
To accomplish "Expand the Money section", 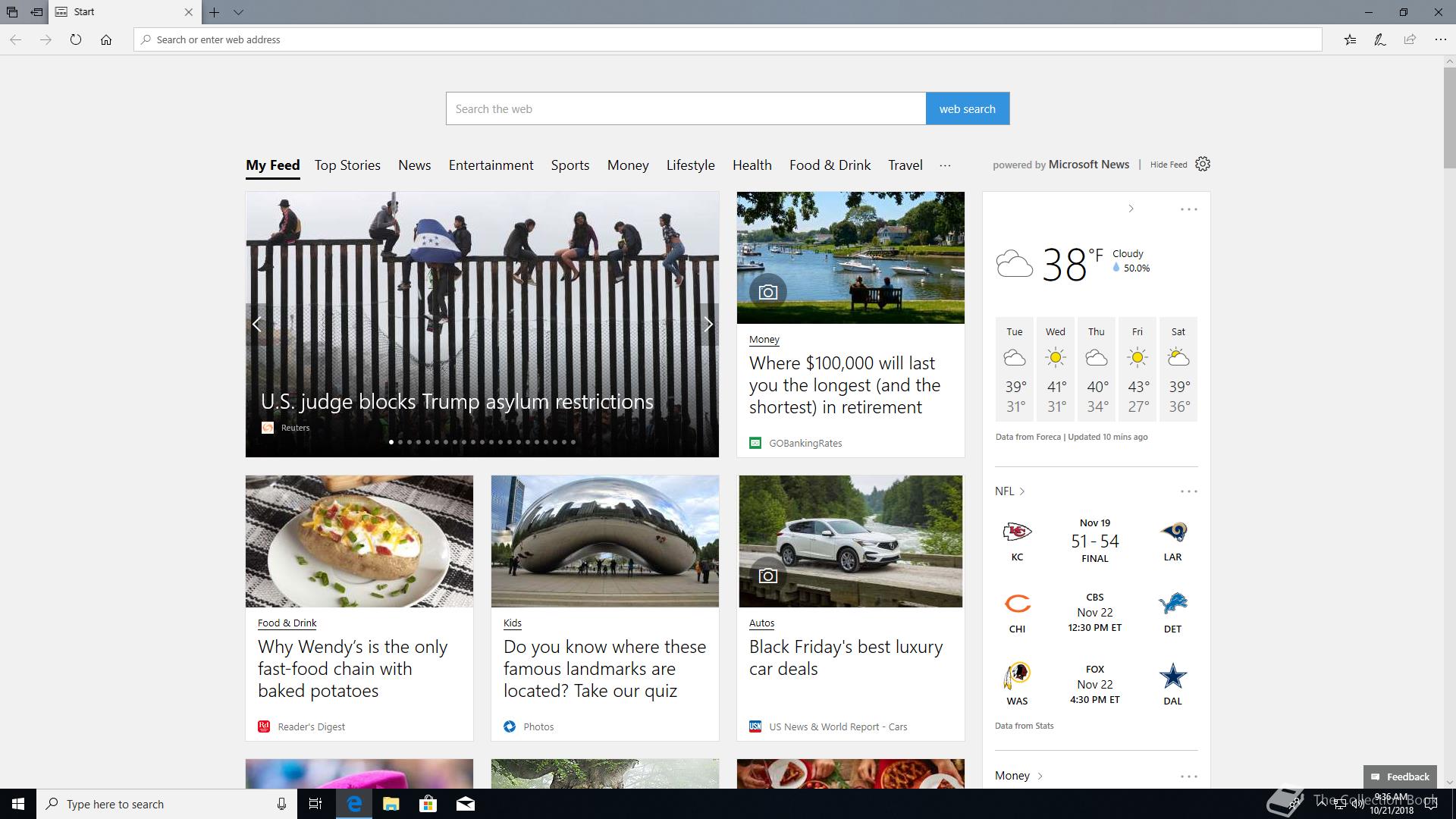I will [x=1019, y=776].
